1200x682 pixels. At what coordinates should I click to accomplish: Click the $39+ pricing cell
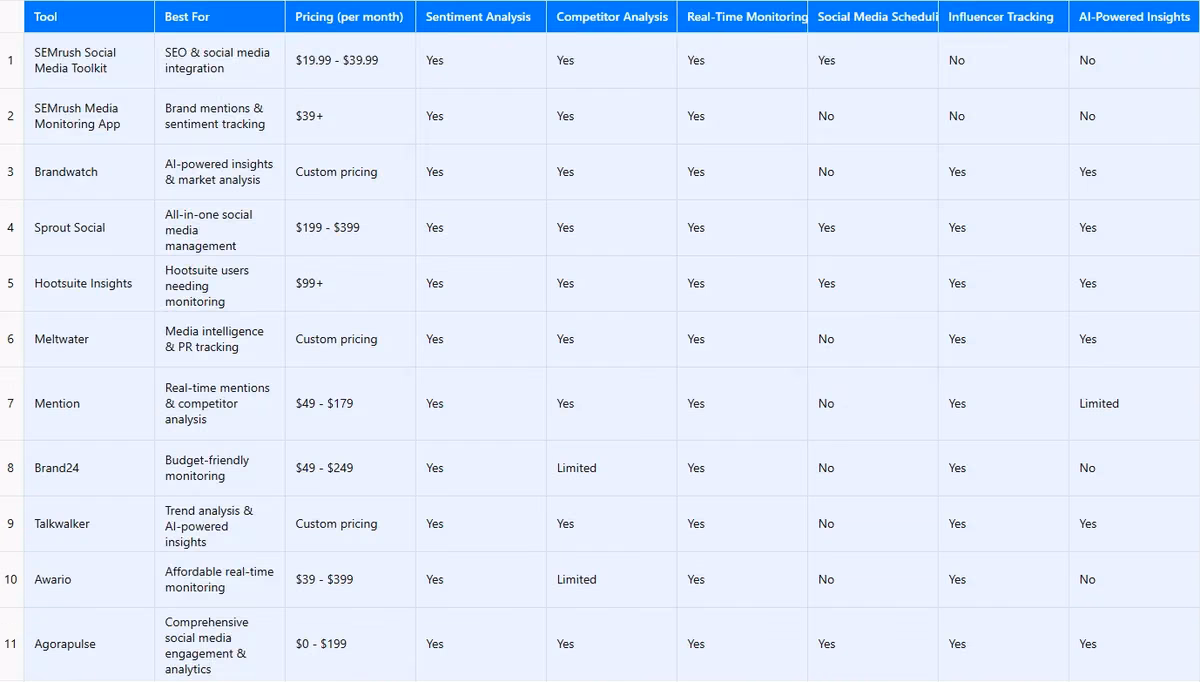350,116
